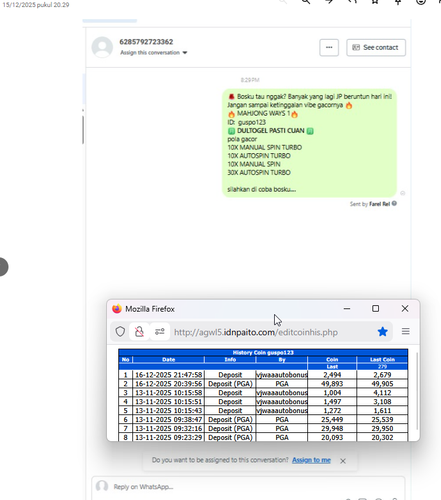The height and width of the screenshot is (500, 441).
Task: Open the three-dots more options button
Action: coord(329,47)
